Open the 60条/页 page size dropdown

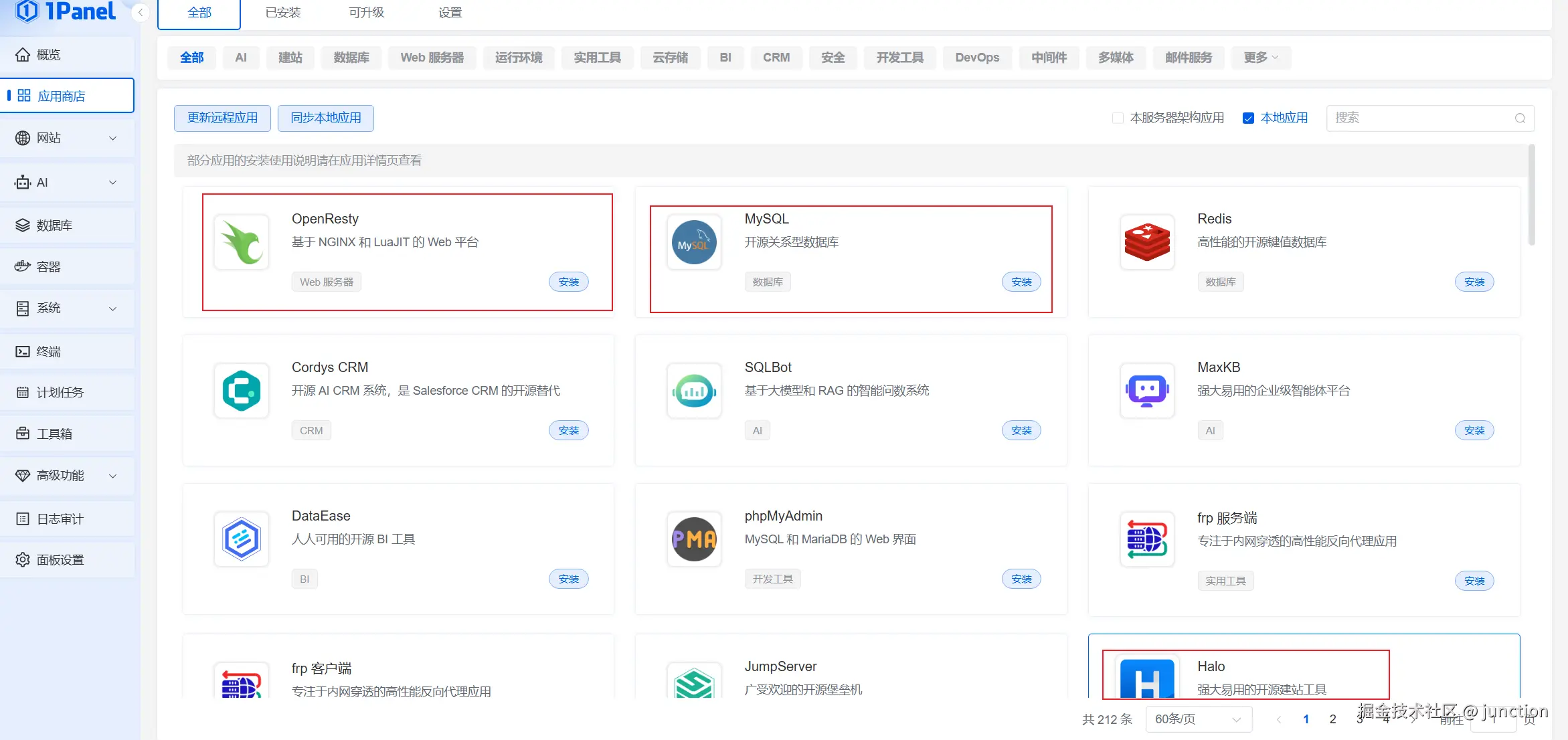[1198, 719]
